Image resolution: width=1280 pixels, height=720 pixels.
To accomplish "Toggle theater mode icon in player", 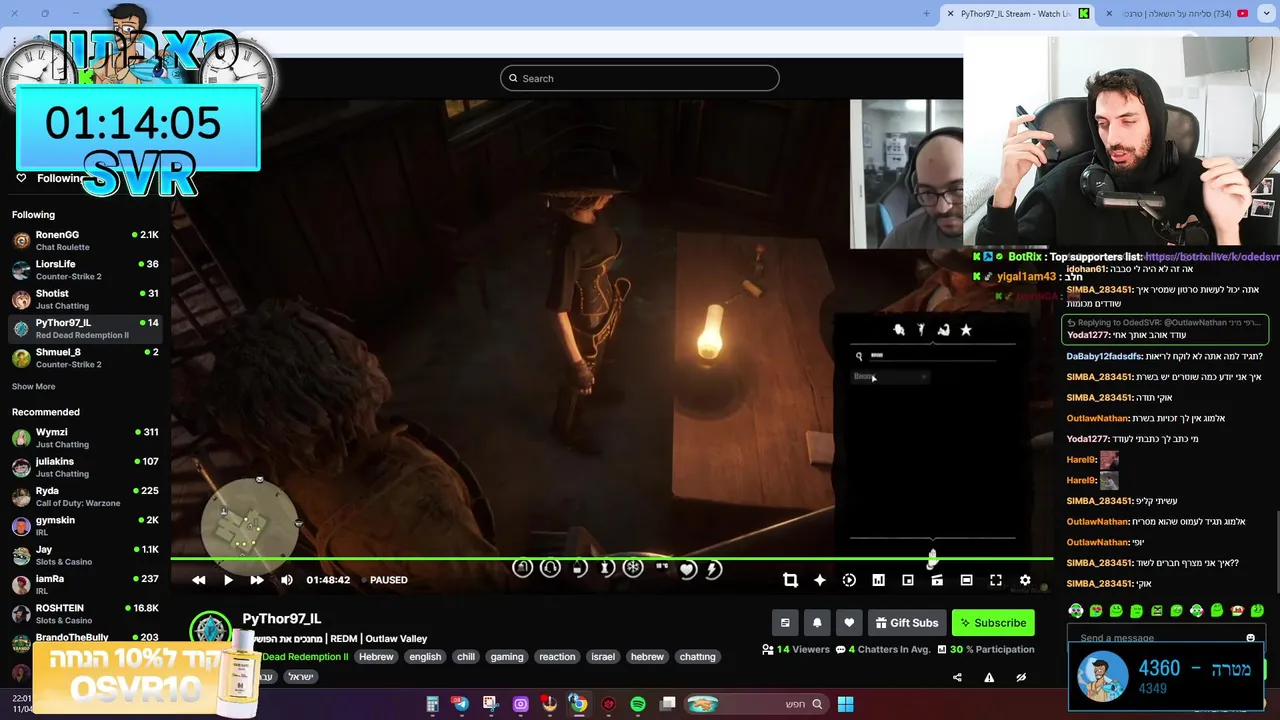I will pyautogui.click(x=966, y=580).
